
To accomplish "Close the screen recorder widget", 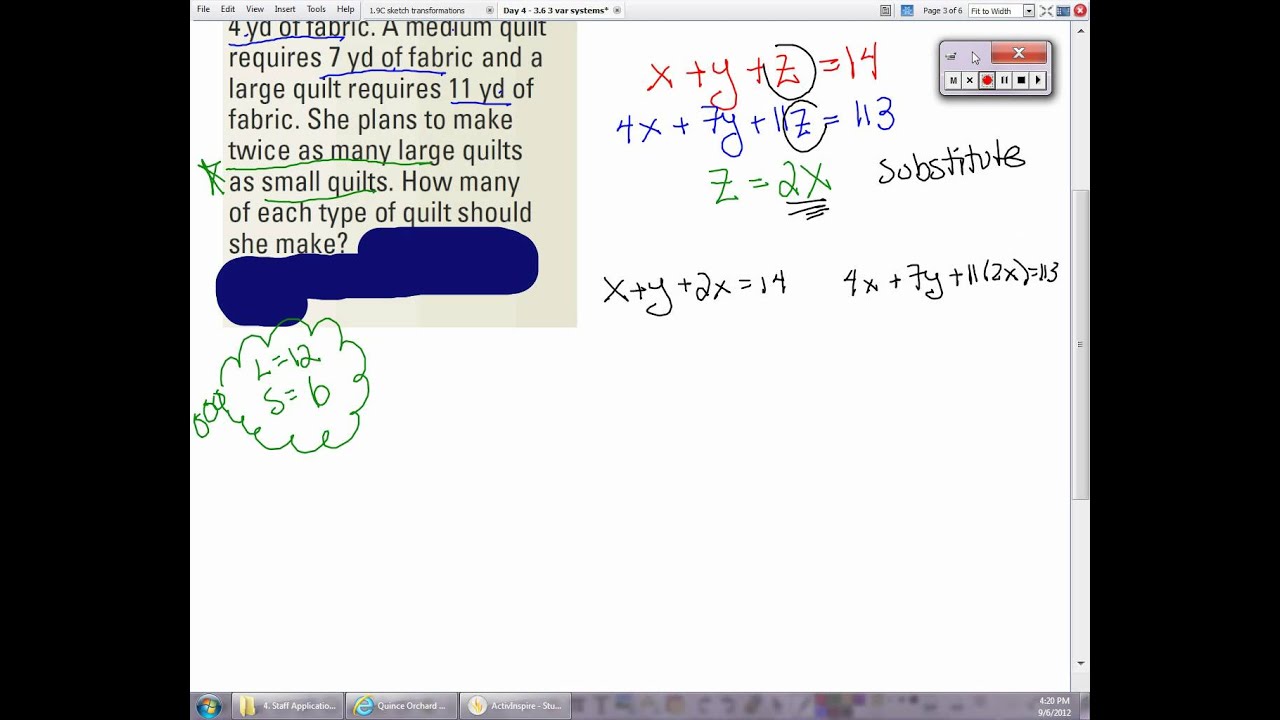I will (1018, 53).
